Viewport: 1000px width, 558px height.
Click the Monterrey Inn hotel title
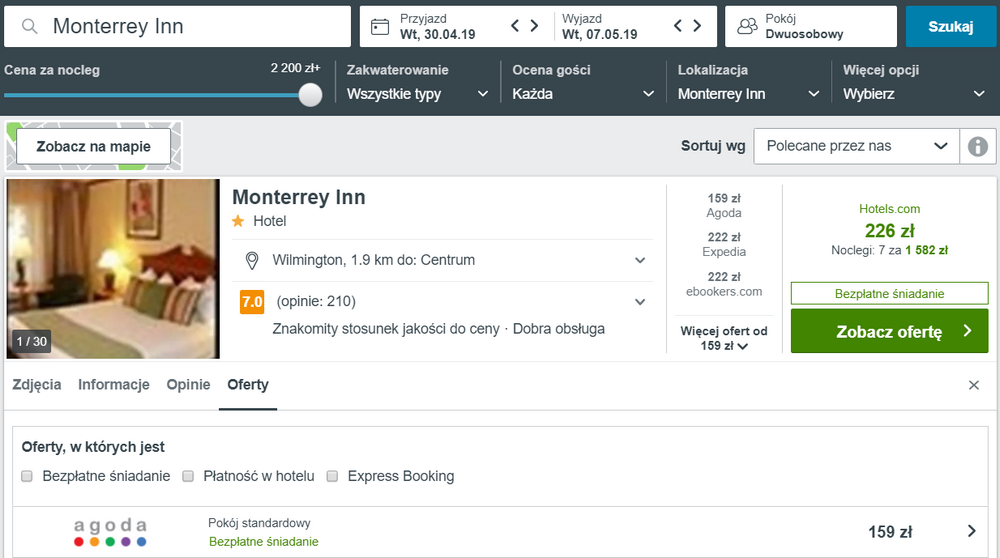[298, 197]
